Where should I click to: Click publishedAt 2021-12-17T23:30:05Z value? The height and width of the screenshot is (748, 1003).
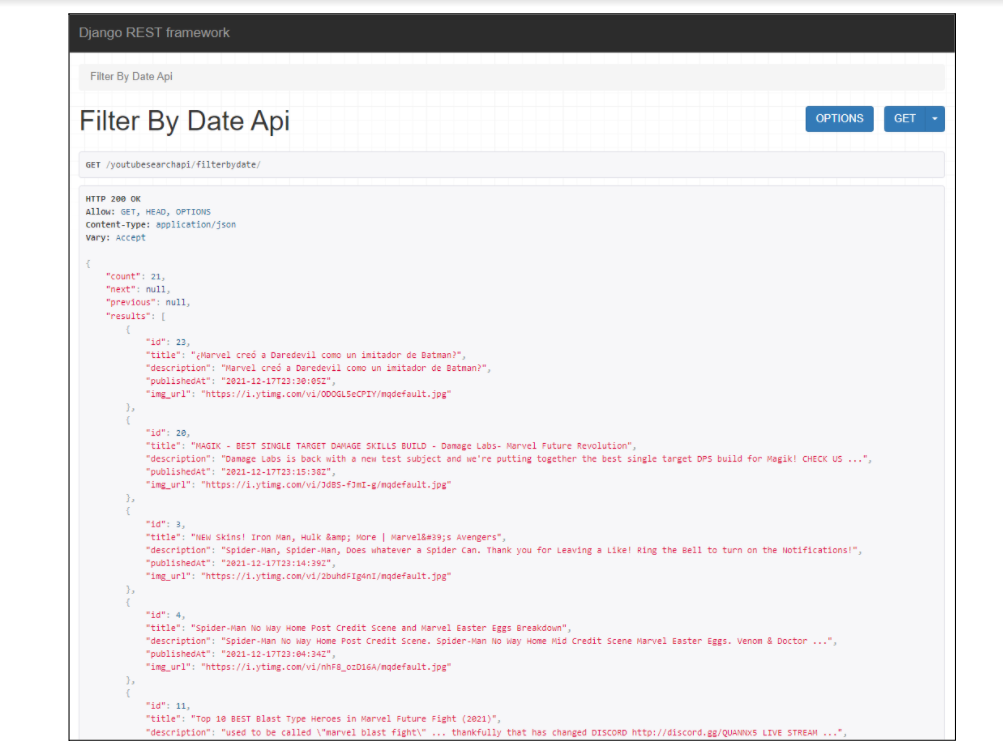[x=278, y=381]
